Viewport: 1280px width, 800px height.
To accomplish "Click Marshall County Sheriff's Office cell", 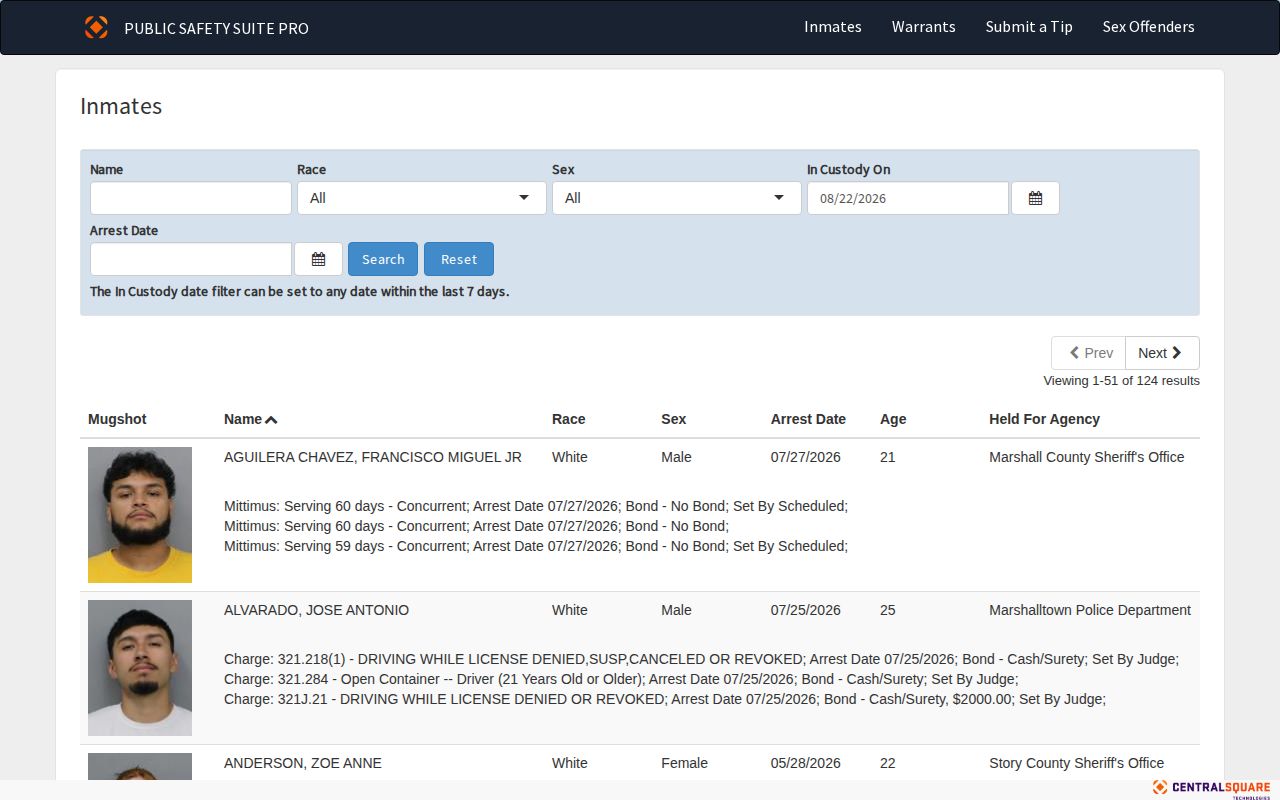I will [1087, 457].
